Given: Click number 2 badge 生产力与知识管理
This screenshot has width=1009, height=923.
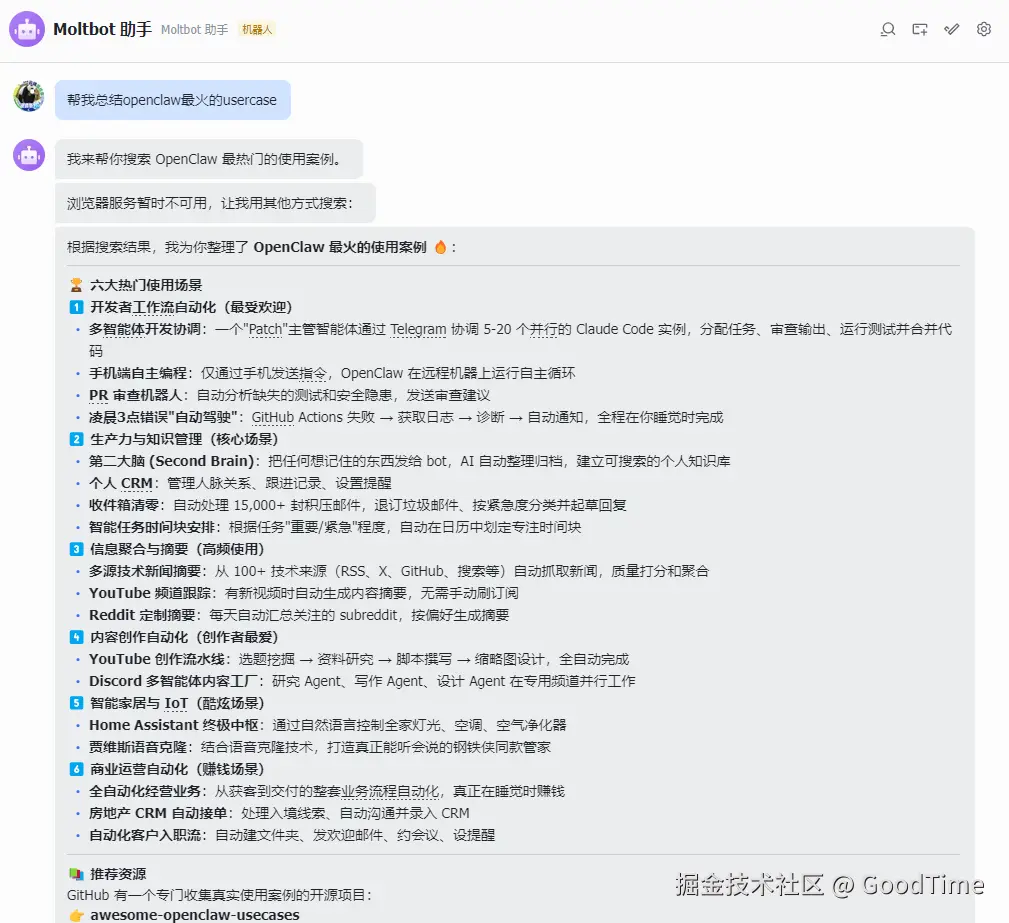Looking at the screenshot, I should point(76,439).
